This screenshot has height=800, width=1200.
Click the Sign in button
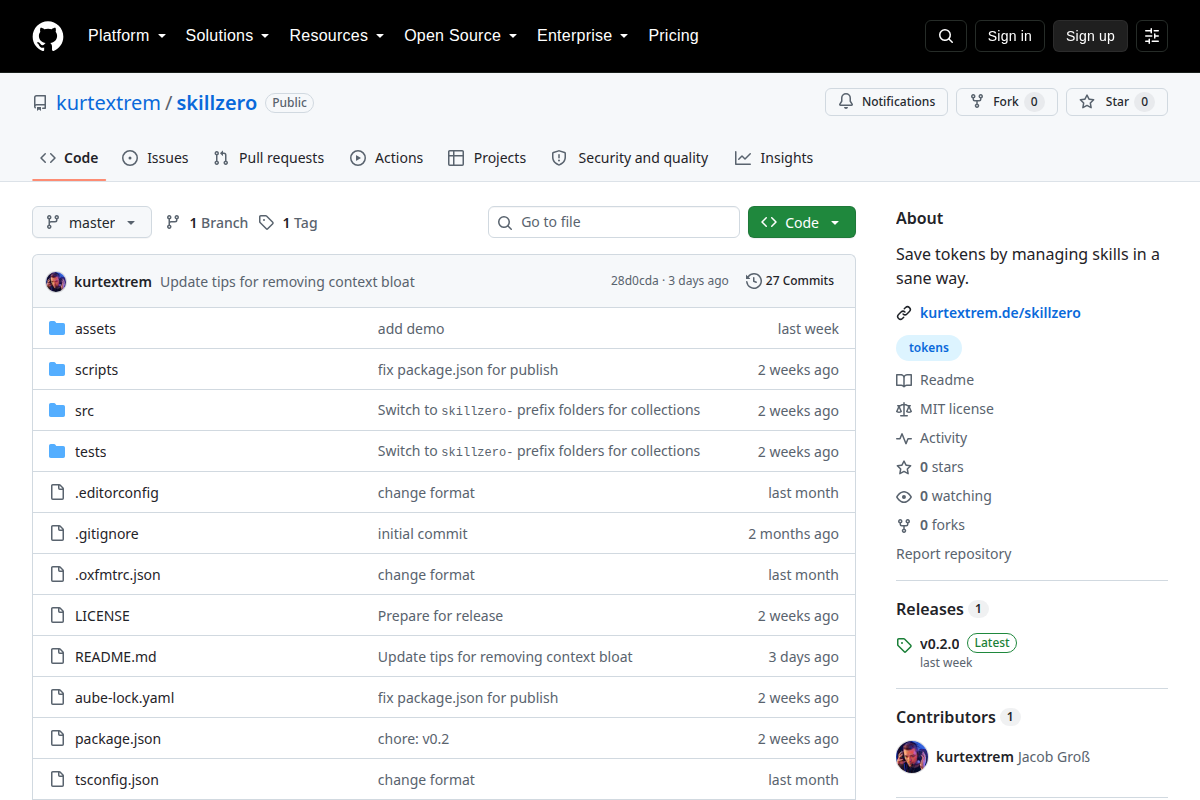pos(1009,36)
